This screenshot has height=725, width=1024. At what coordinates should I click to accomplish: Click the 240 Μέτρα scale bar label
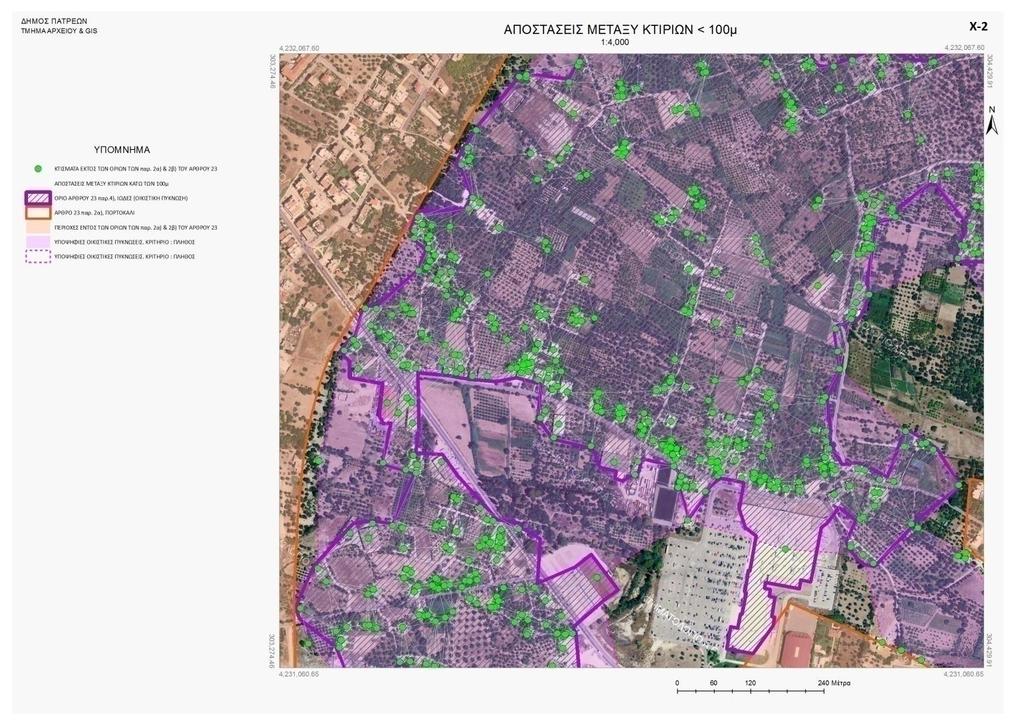[834, 683]
